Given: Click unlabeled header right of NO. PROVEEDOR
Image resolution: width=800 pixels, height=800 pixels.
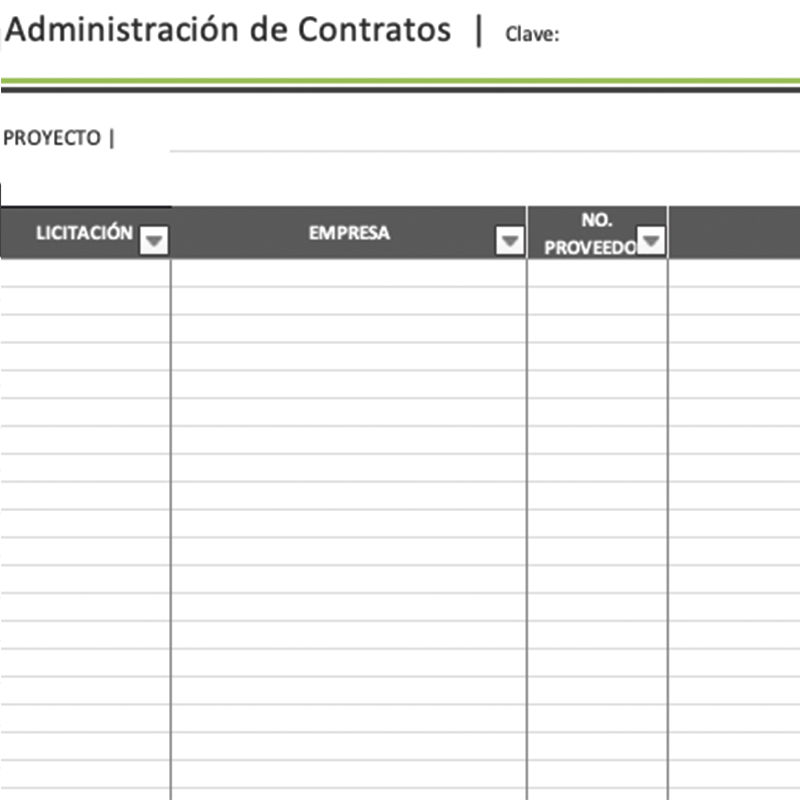Looking at the screenshot, I should click(734, 233).
